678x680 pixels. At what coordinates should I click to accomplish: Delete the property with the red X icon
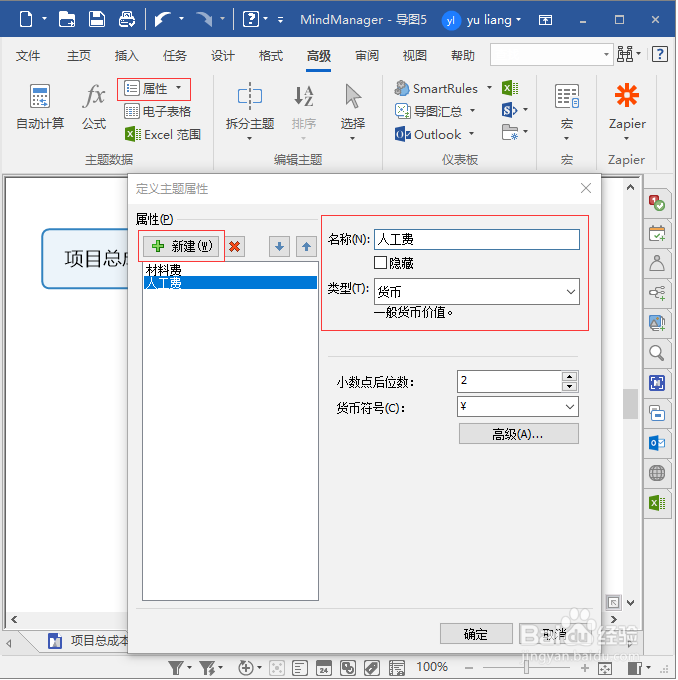pos(235,247)
